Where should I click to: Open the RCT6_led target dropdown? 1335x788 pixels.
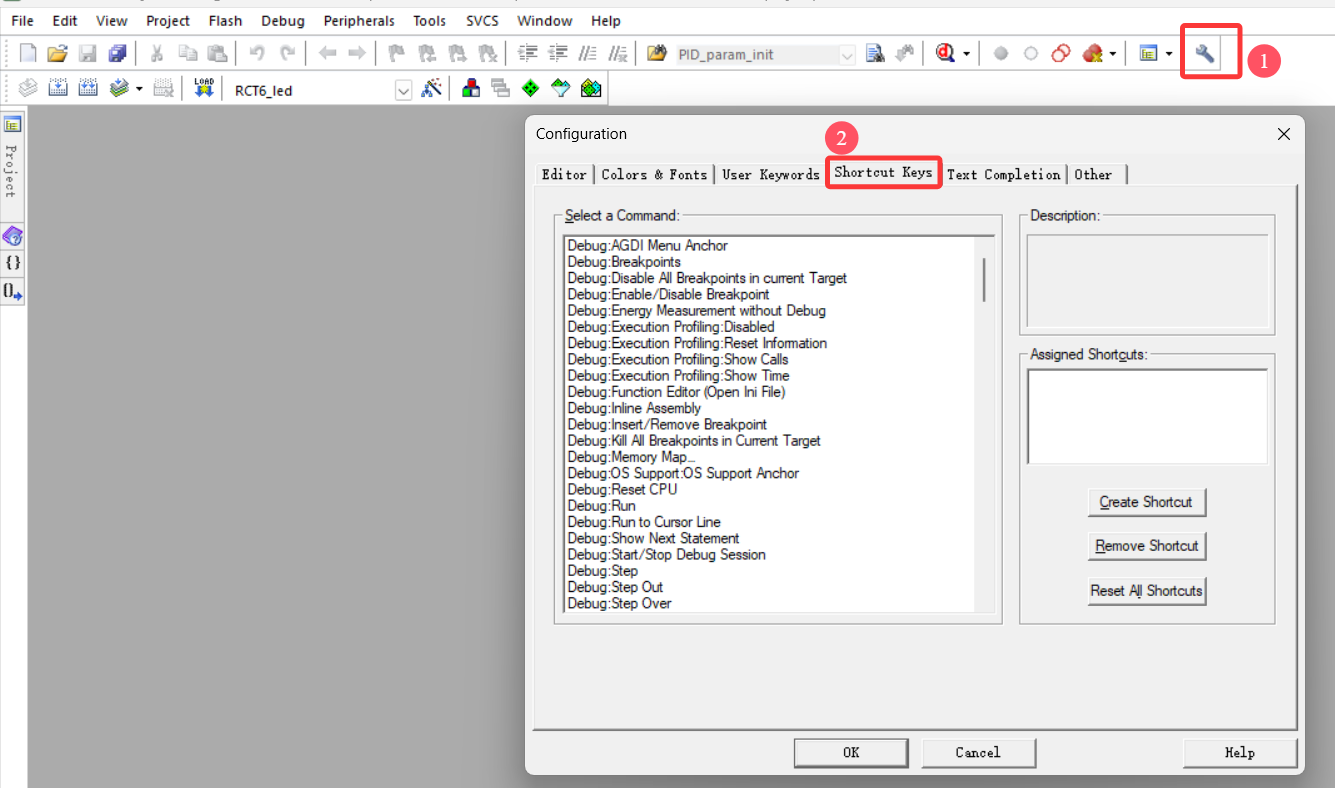click(404, 90)
